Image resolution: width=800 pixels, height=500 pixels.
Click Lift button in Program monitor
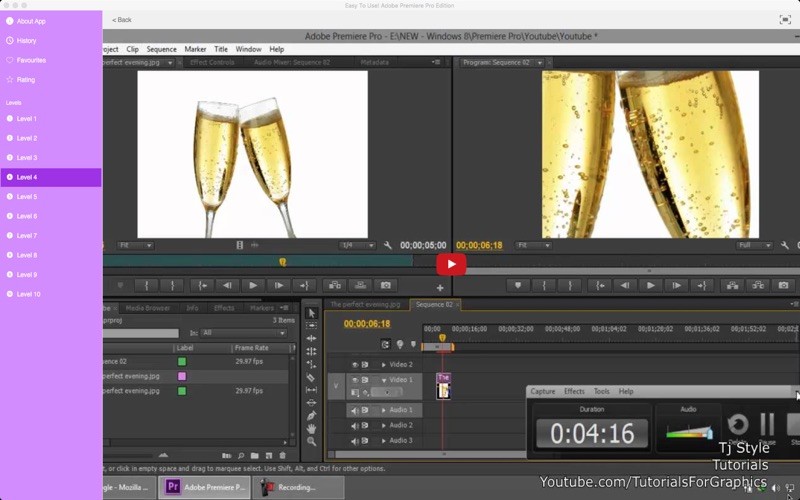[x=732, y=286]
